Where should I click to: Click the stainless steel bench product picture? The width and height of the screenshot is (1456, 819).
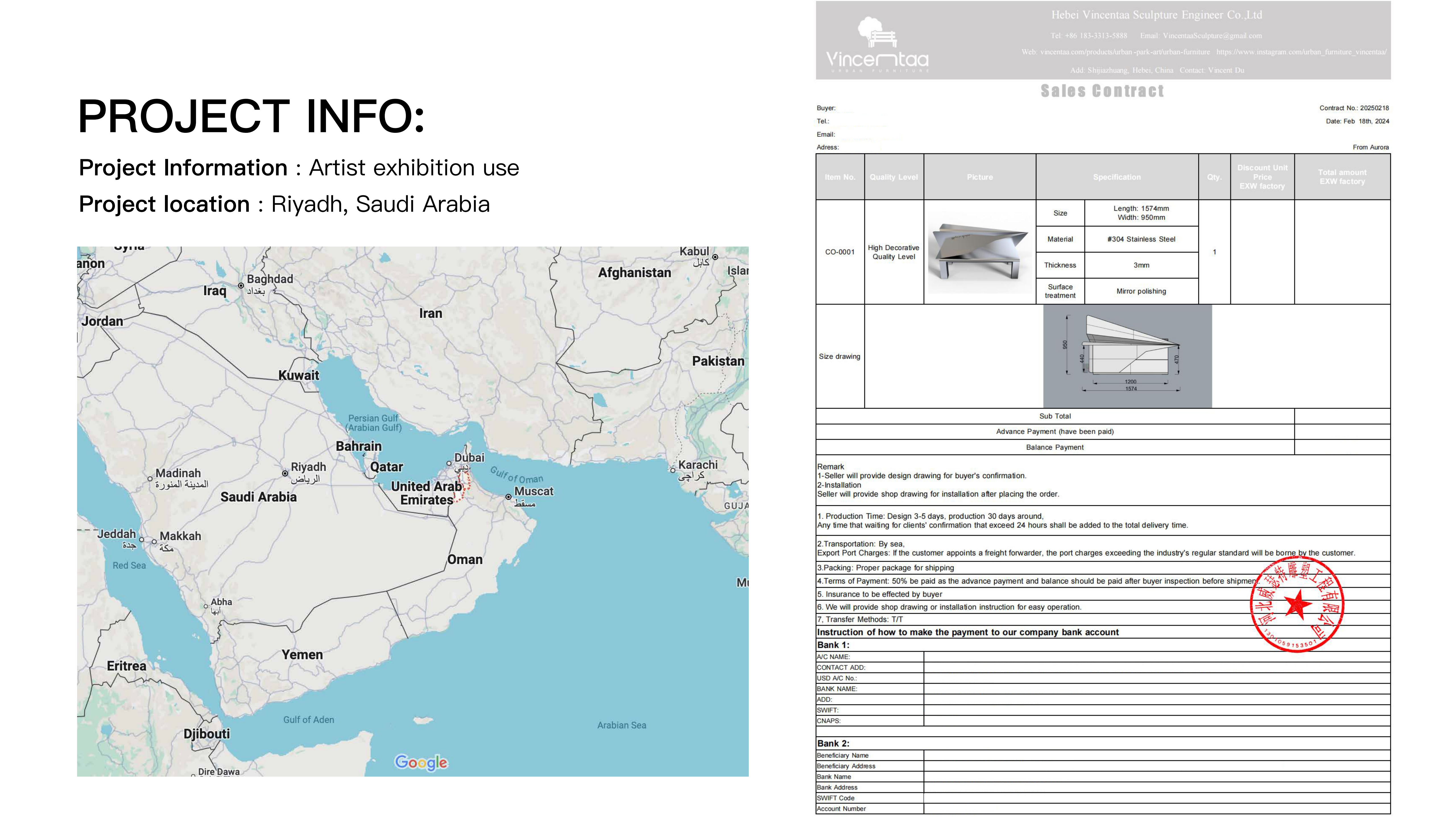979,252
